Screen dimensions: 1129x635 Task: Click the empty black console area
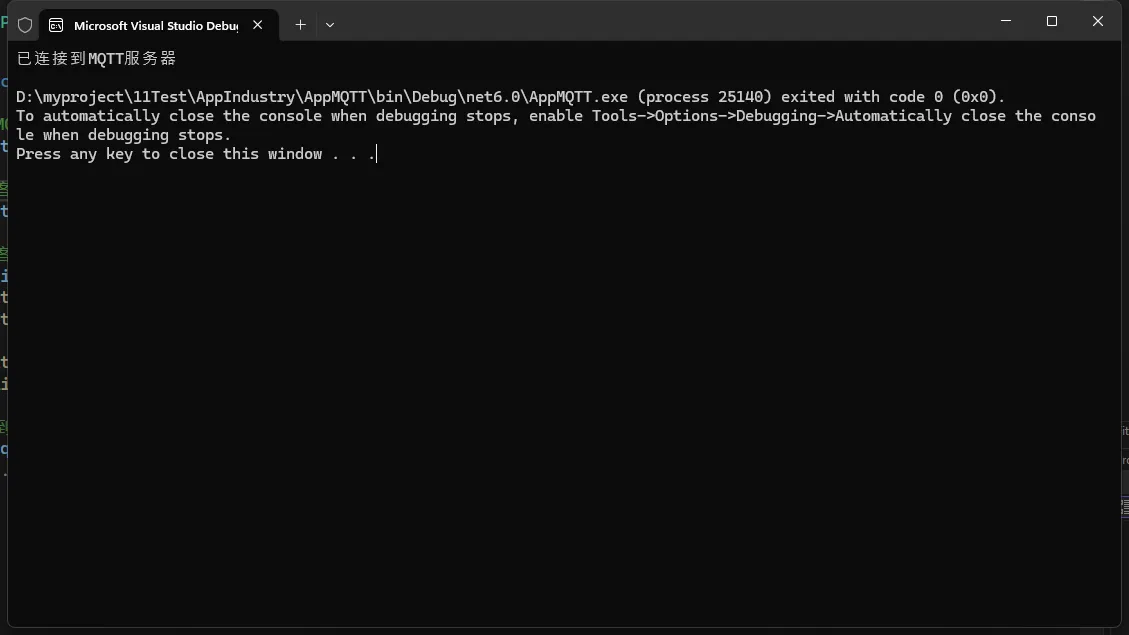[x=560, y=400]
